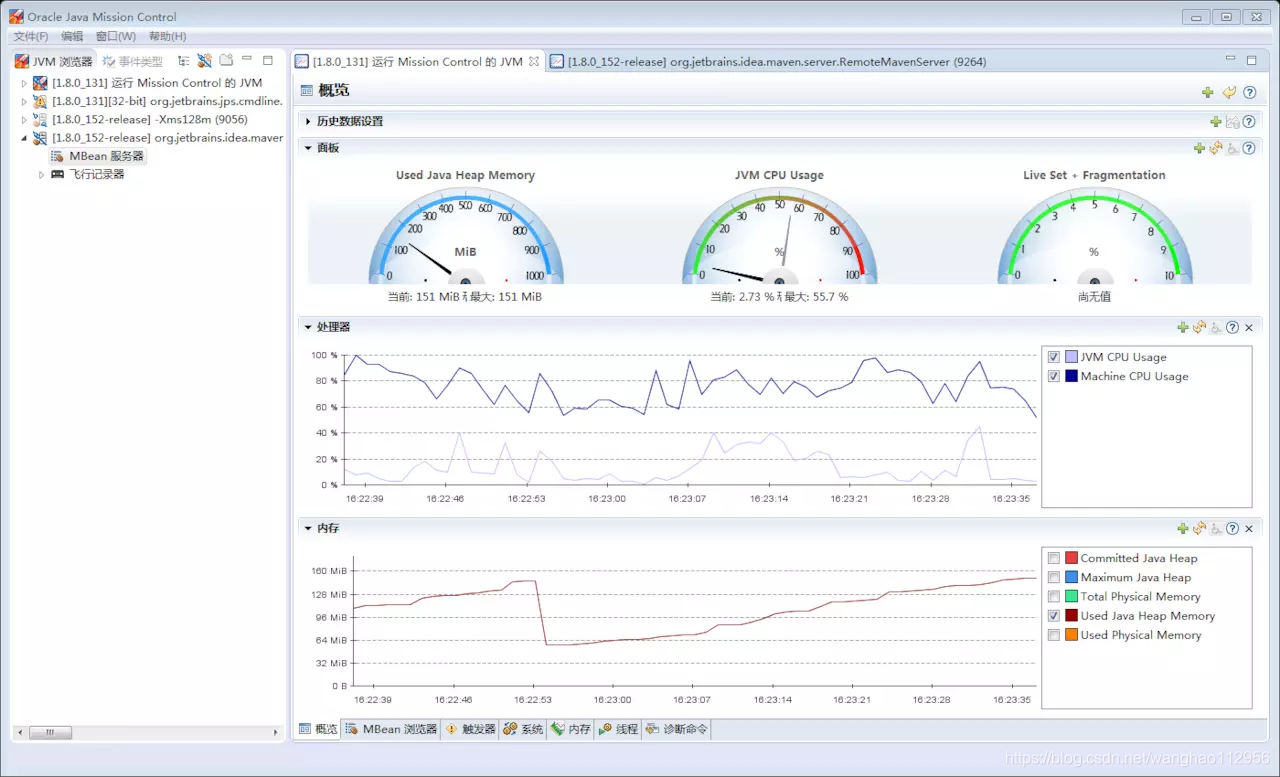Click the new folder icon in JVM browser toolbar
The image size is (1280, 777).
[x=226, y=61]
